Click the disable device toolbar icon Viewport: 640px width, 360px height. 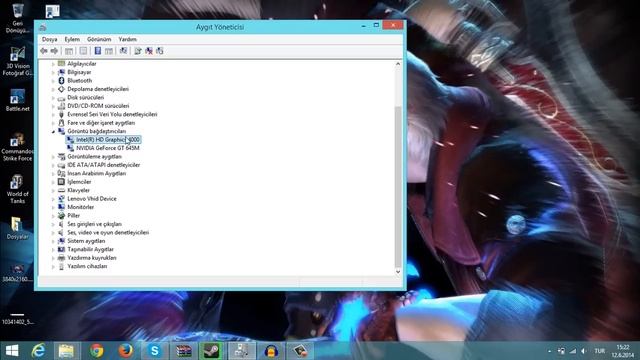(160, 51)
